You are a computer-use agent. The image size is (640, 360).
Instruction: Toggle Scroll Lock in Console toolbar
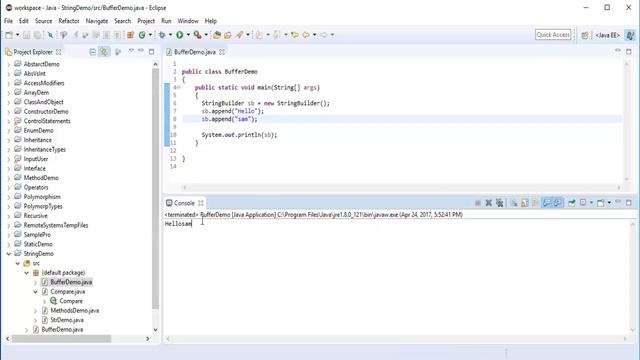click(x=524, y=203)
